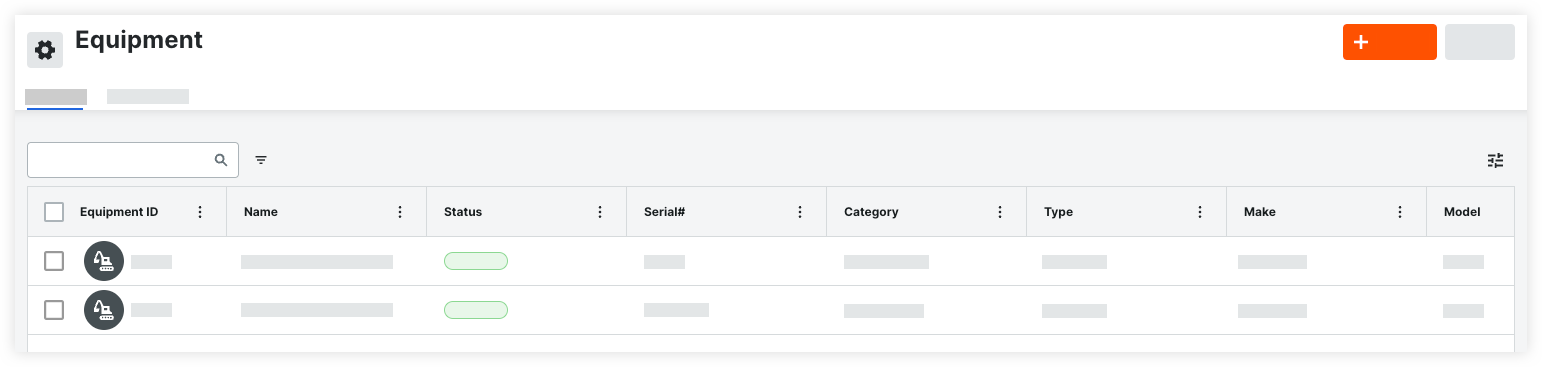Image resolution: width=1542 pixels, height=367 pixels.
Task: Open the table column settings sliders icon
Action: point(1495,160)
